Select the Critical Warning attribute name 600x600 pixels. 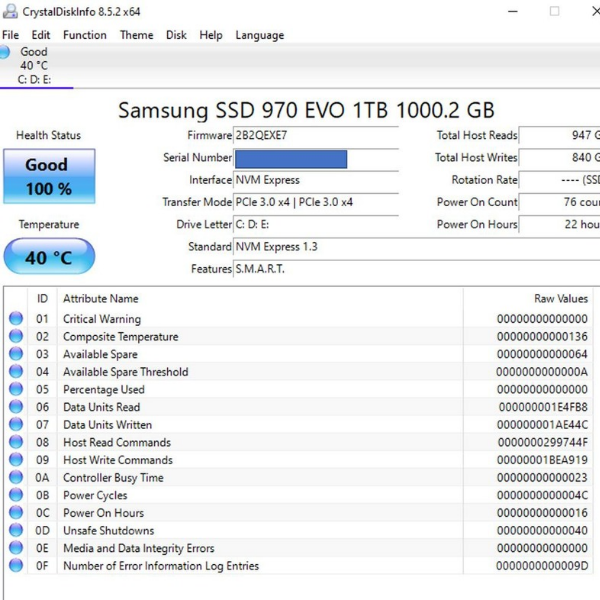[102, 319]
